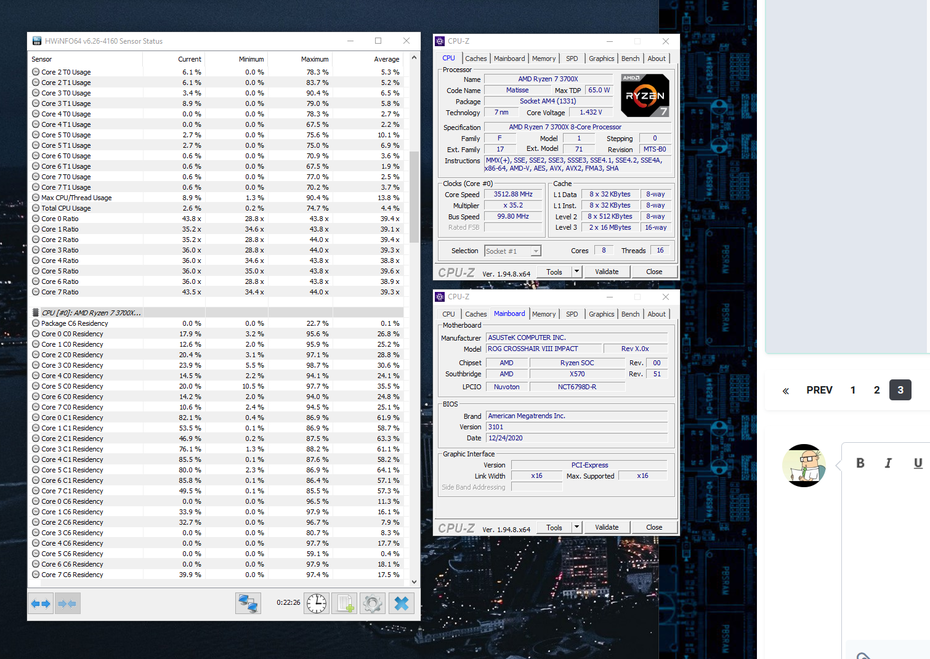Toggle bold formatting in the forum editor
The height and width of the screenshot is (659, 930).
[x=860, y=463]
